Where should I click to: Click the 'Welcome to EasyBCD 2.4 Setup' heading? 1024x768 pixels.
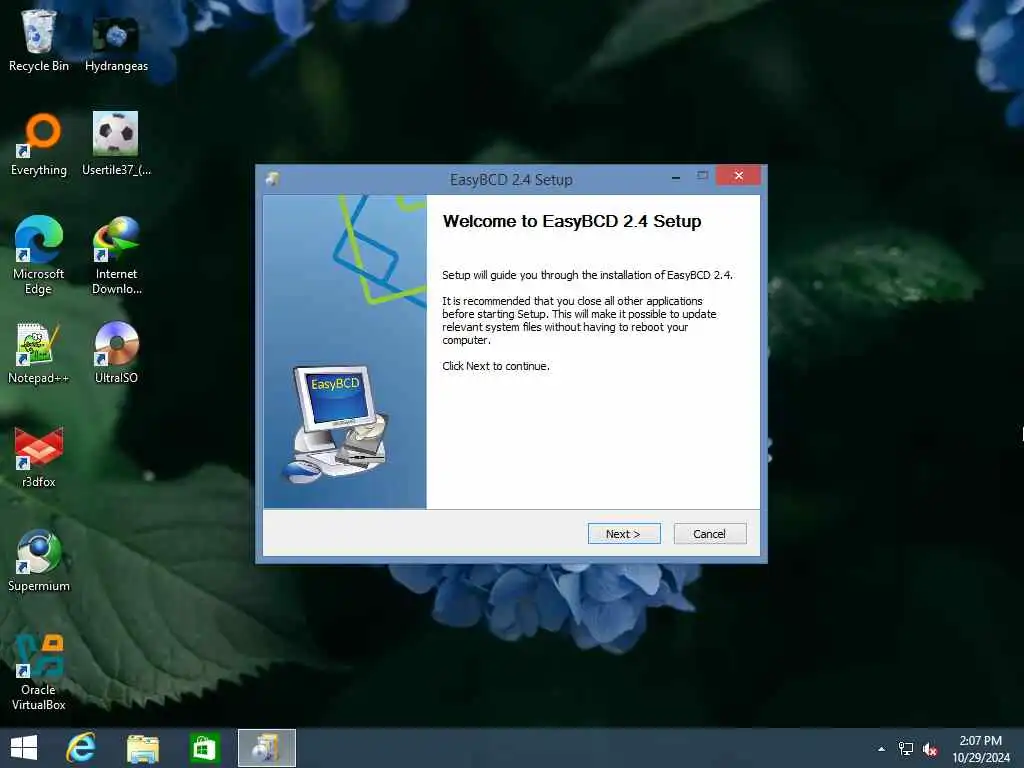click(x=572, y=221)
